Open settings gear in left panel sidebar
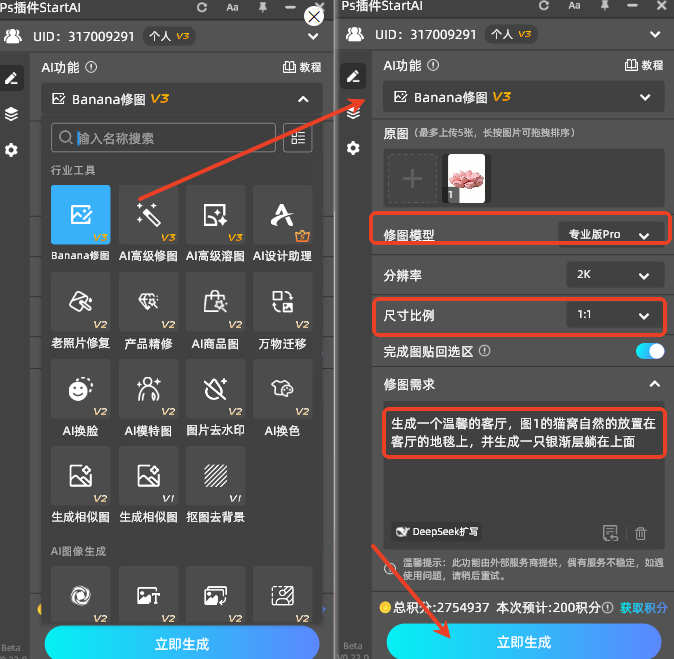674x659 pixels. pyautogui.click(x=12, y=150)
